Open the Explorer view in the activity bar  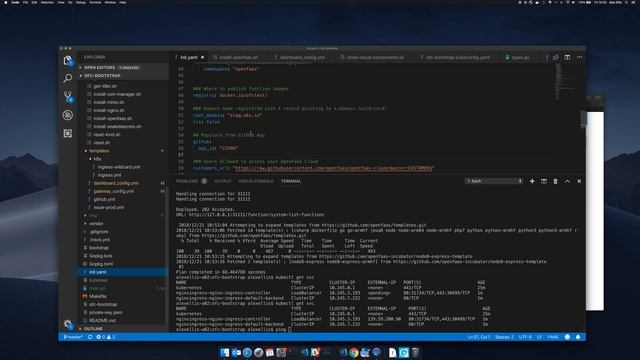[68, 60]
